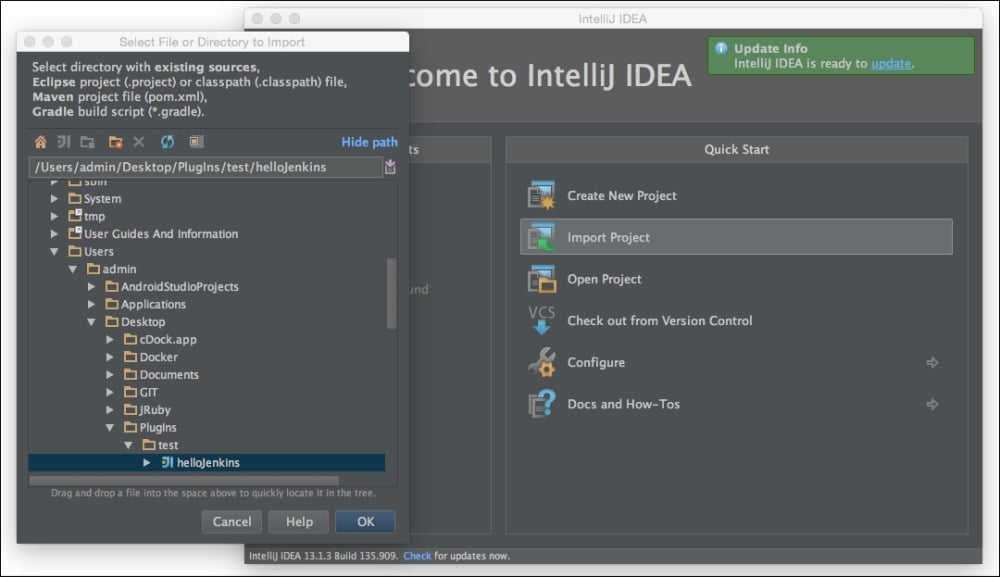Click the AndroidStudioProjects folder icon
Viewport: 1000px width, 577px height.
(112, 286)
